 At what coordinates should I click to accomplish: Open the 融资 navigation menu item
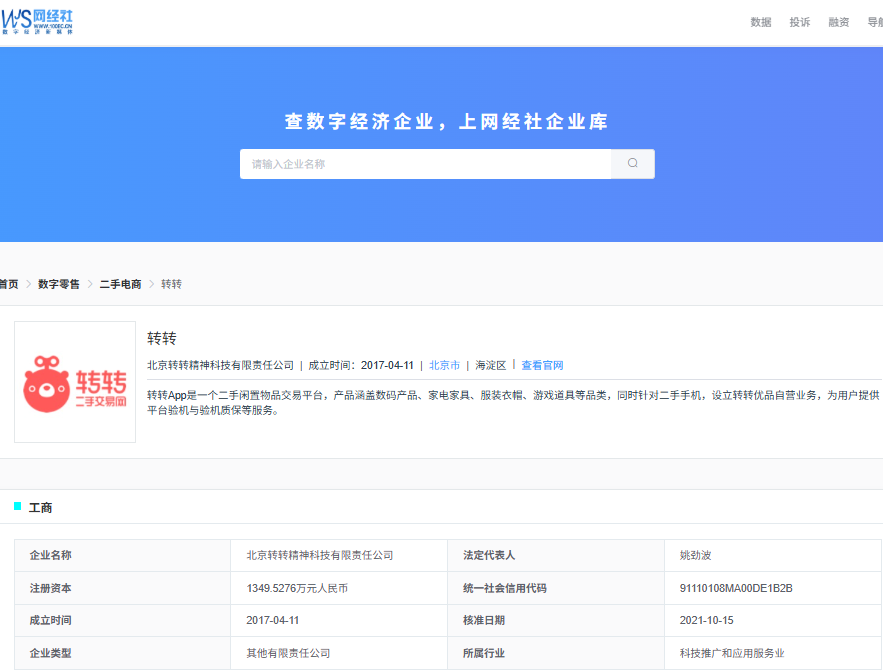[x=839, y=23]
